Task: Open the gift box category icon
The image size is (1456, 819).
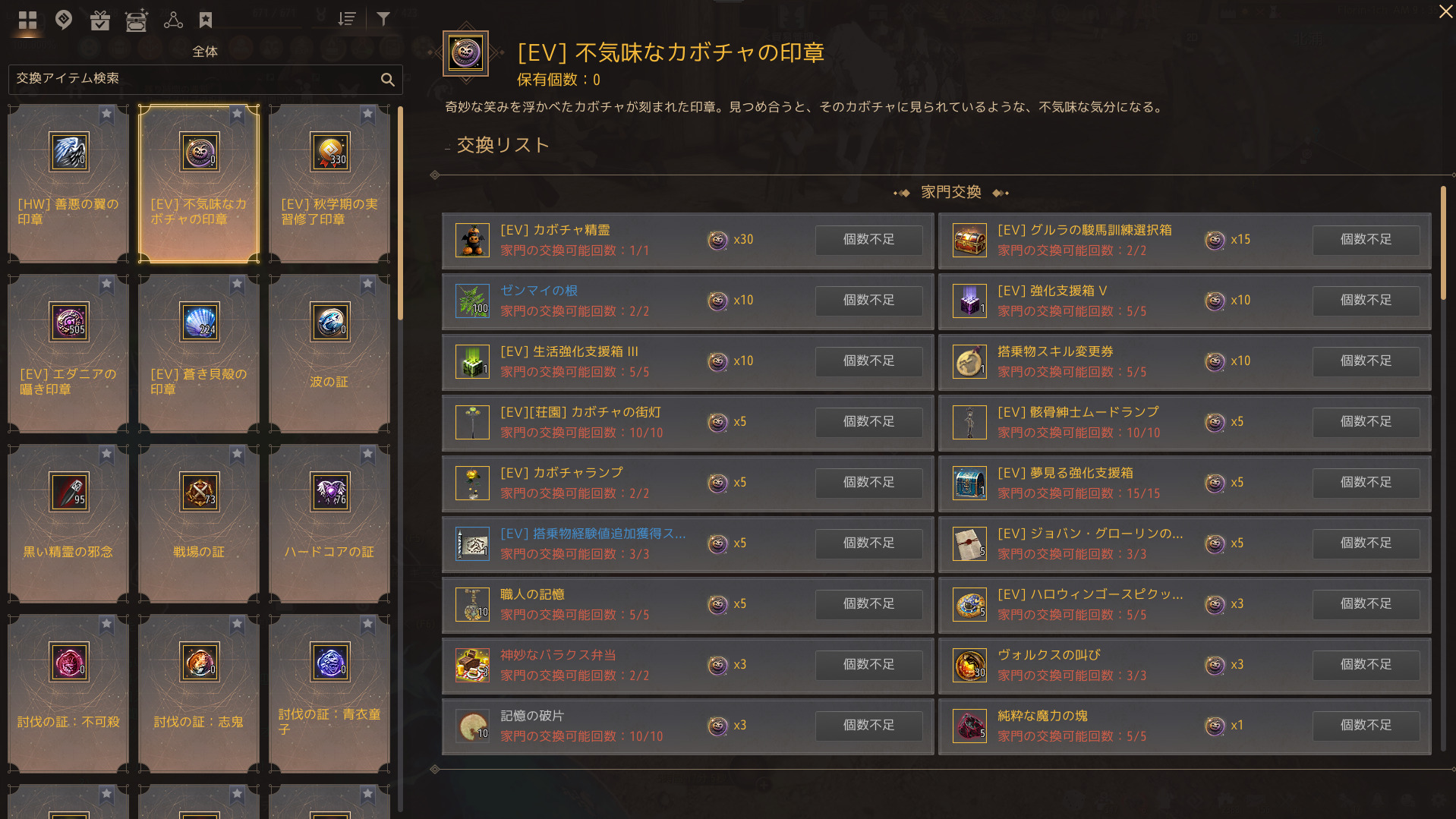Action: coord(100,20)
